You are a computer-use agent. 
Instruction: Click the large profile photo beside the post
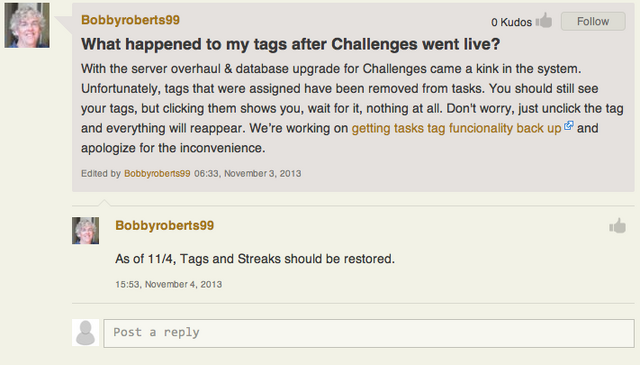coord(27,25)
